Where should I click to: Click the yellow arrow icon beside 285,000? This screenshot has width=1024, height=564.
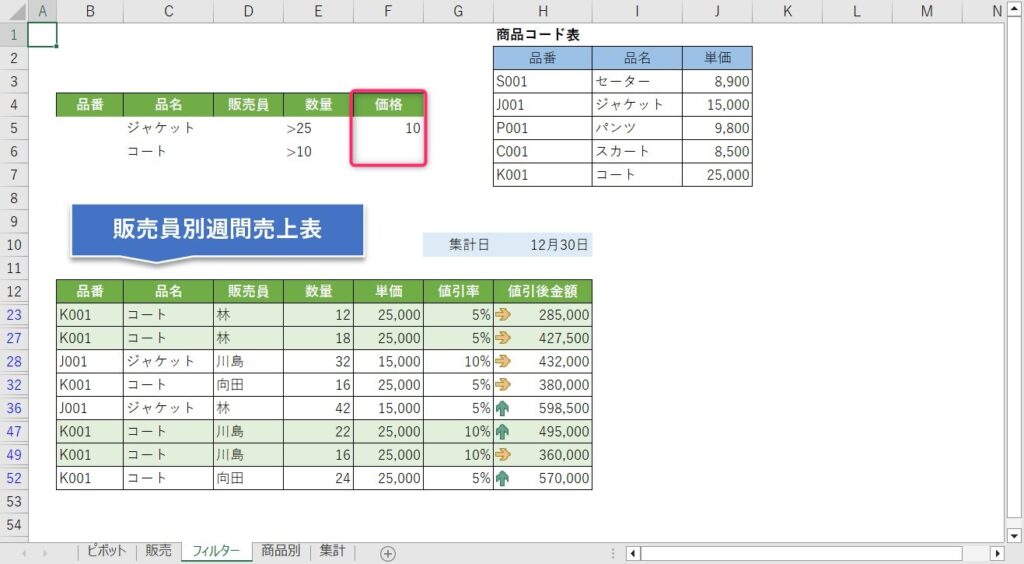pos(502,315)
